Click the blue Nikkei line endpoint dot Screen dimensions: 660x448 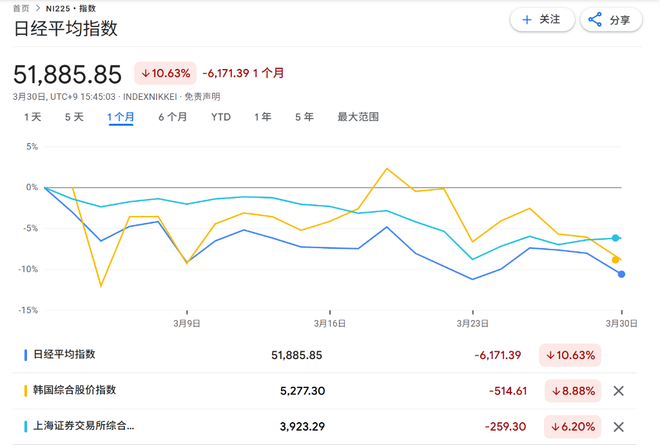[x=621, y=274]
